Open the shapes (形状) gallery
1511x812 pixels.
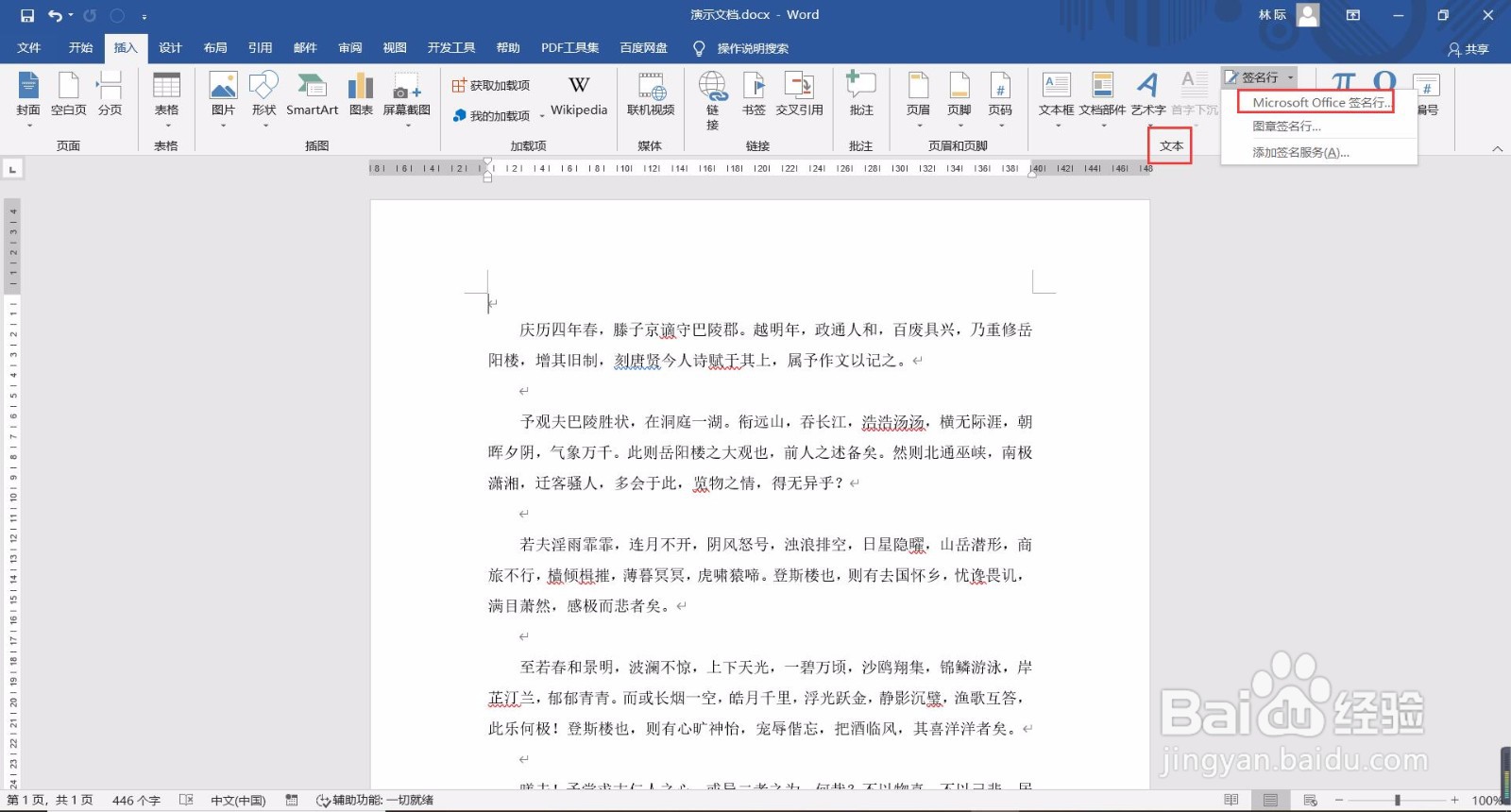(x=263, y=98)
